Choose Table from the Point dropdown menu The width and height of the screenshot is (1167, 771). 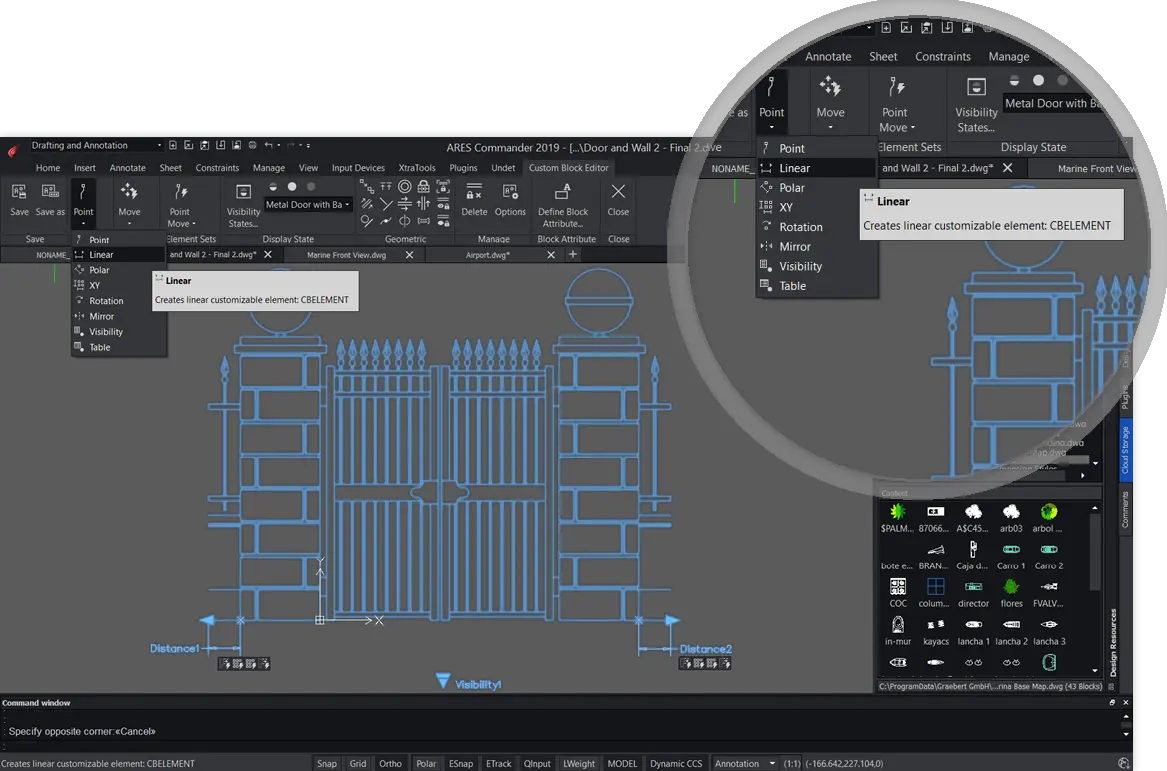pos(118,348)
